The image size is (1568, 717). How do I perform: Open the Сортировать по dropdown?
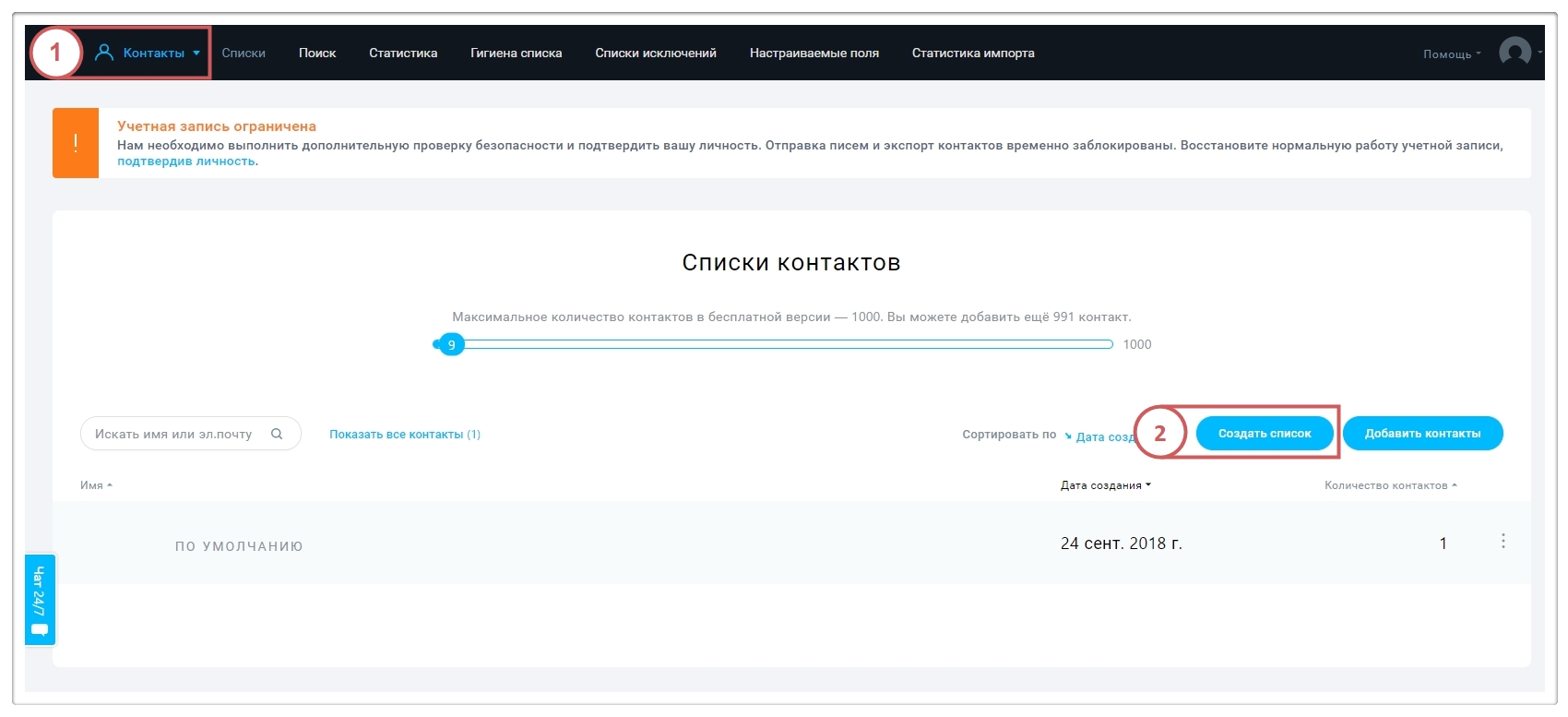[x=1098, y=436]
